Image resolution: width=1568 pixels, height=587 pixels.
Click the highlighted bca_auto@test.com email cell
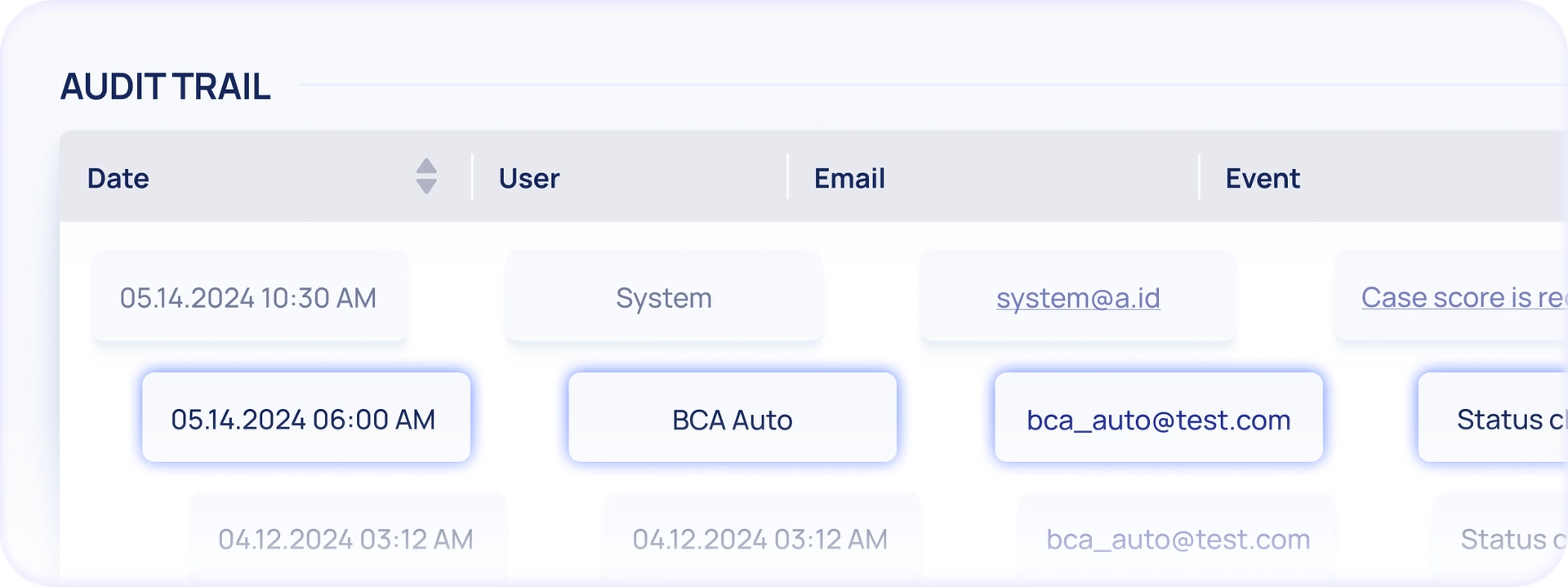click(x=1158, y=418)
